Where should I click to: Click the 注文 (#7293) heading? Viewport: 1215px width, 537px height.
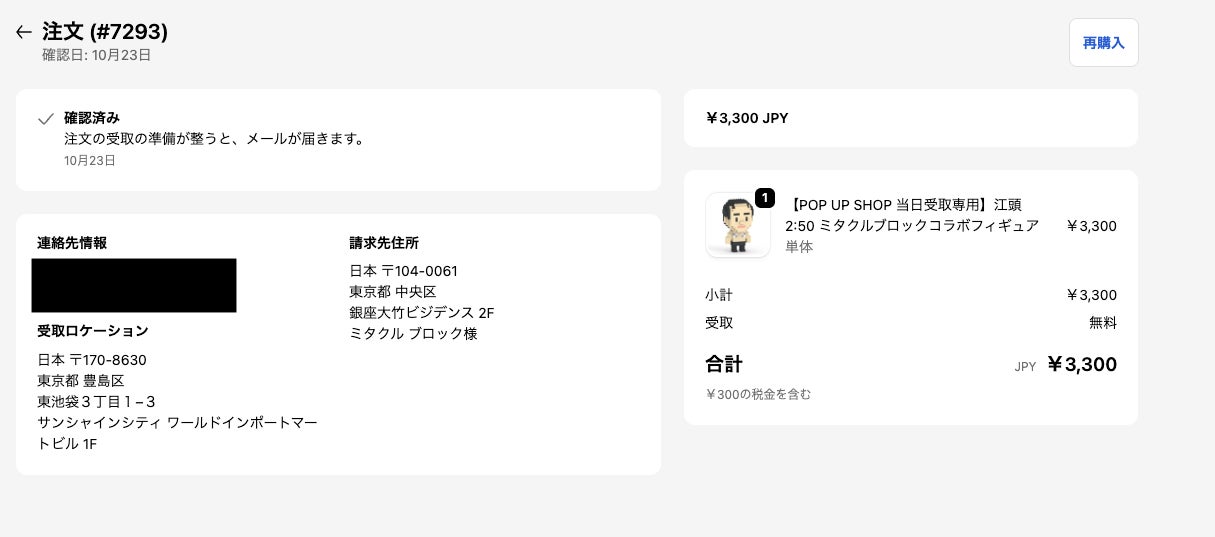pyautogui.click(x=105, y=32)
